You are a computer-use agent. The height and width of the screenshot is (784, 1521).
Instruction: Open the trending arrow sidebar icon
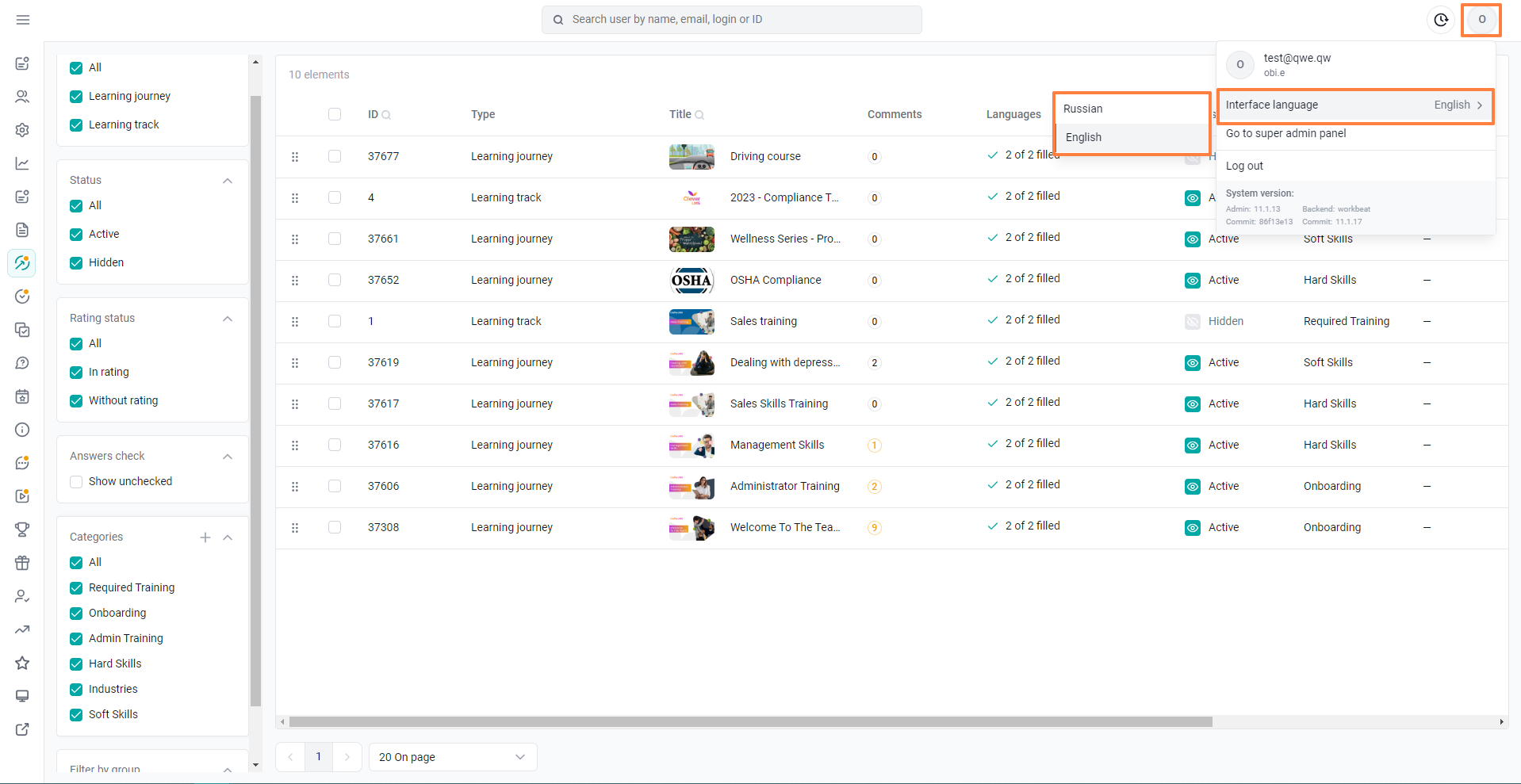tap(22, 629)
